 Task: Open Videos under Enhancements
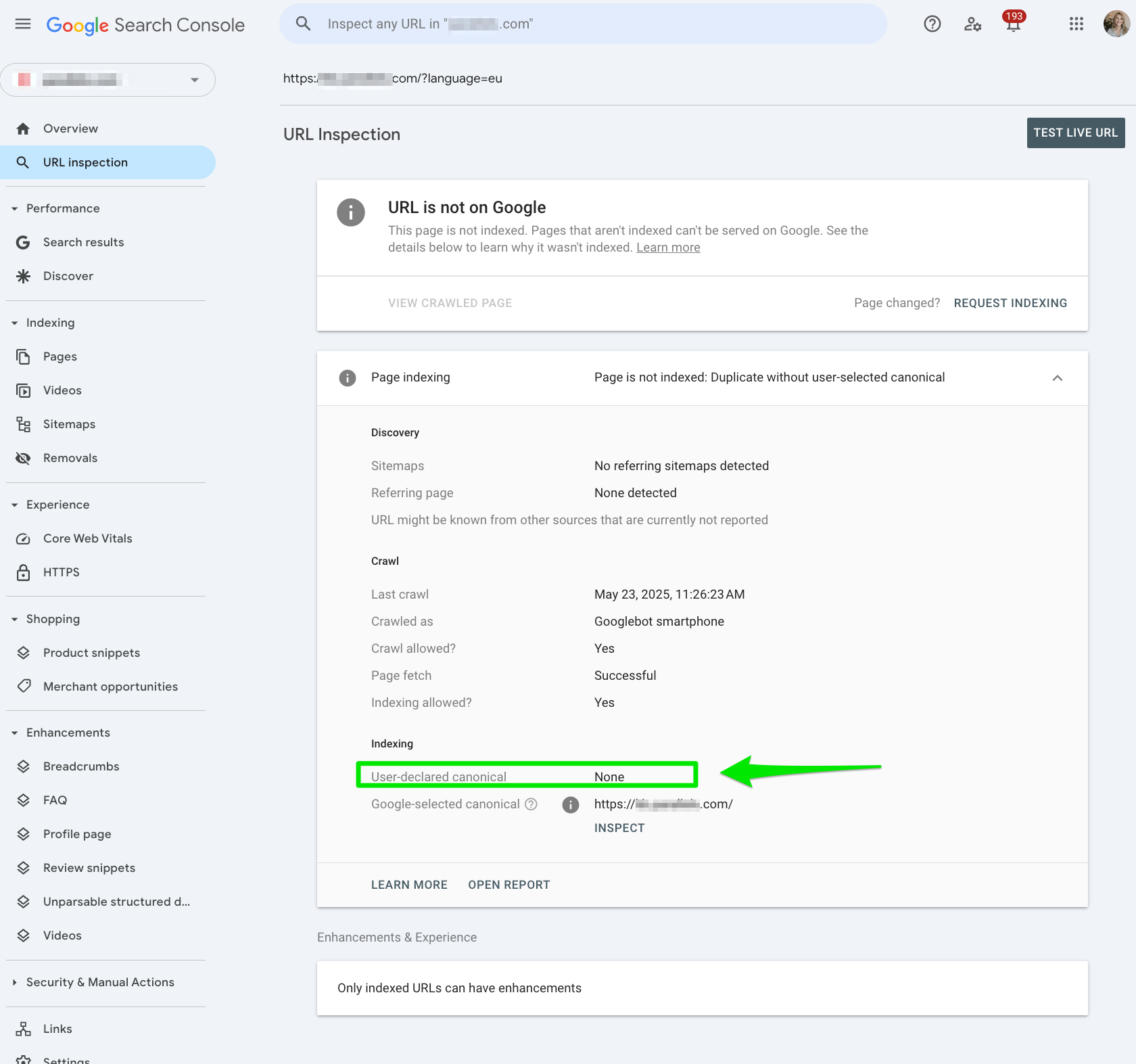click(62, 935)
